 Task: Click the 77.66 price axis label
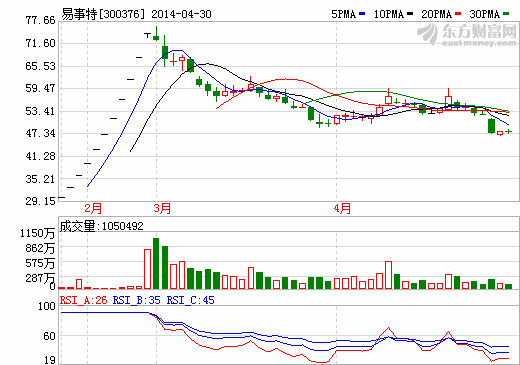click(x=40, y=20)
